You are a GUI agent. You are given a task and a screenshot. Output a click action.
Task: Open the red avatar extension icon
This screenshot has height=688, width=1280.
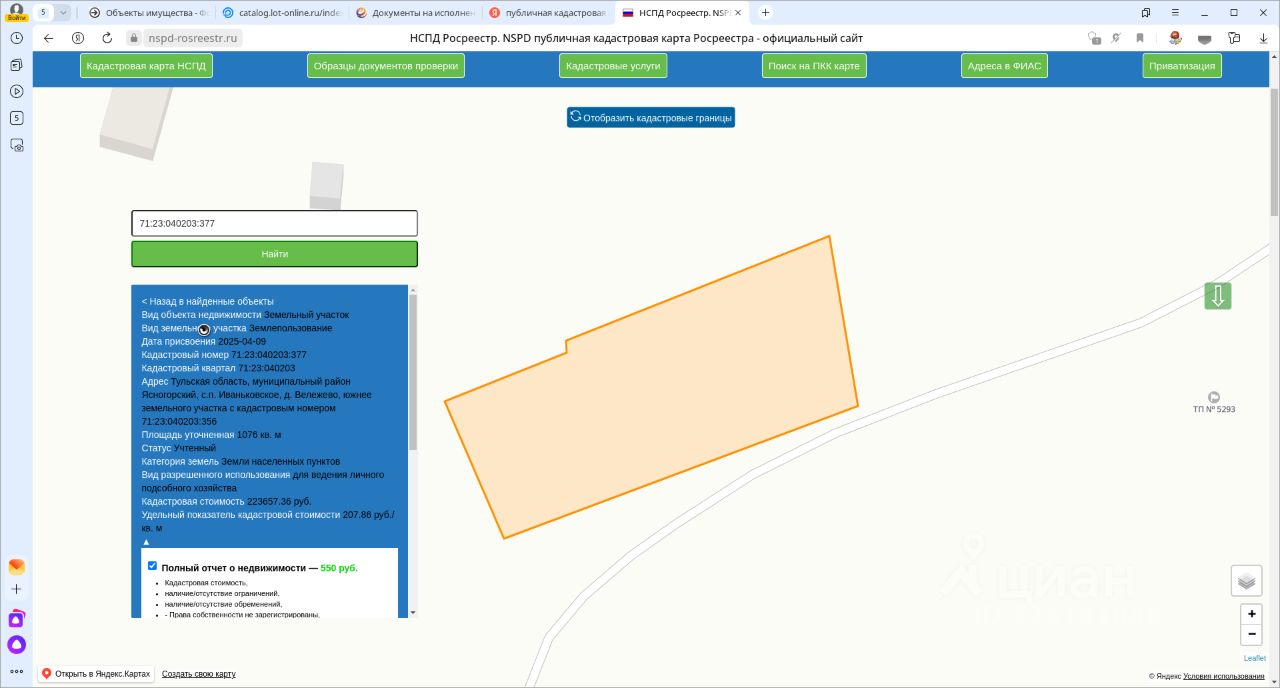(1176, 38)
